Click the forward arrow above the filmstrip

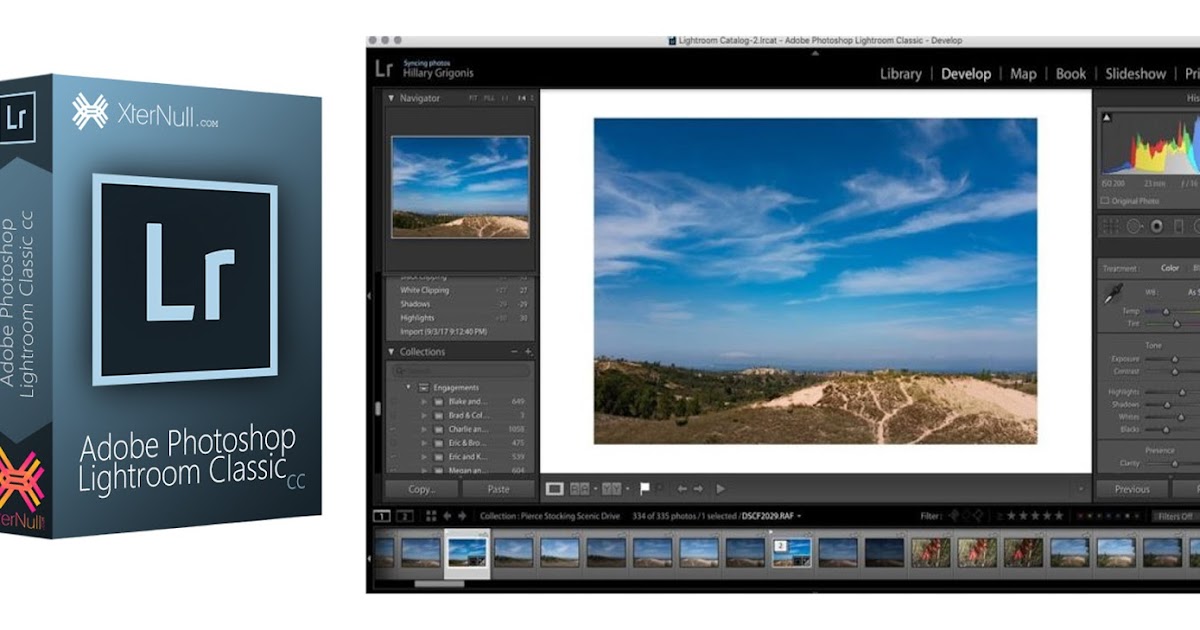pyautogui.click(x=461, y=516)
